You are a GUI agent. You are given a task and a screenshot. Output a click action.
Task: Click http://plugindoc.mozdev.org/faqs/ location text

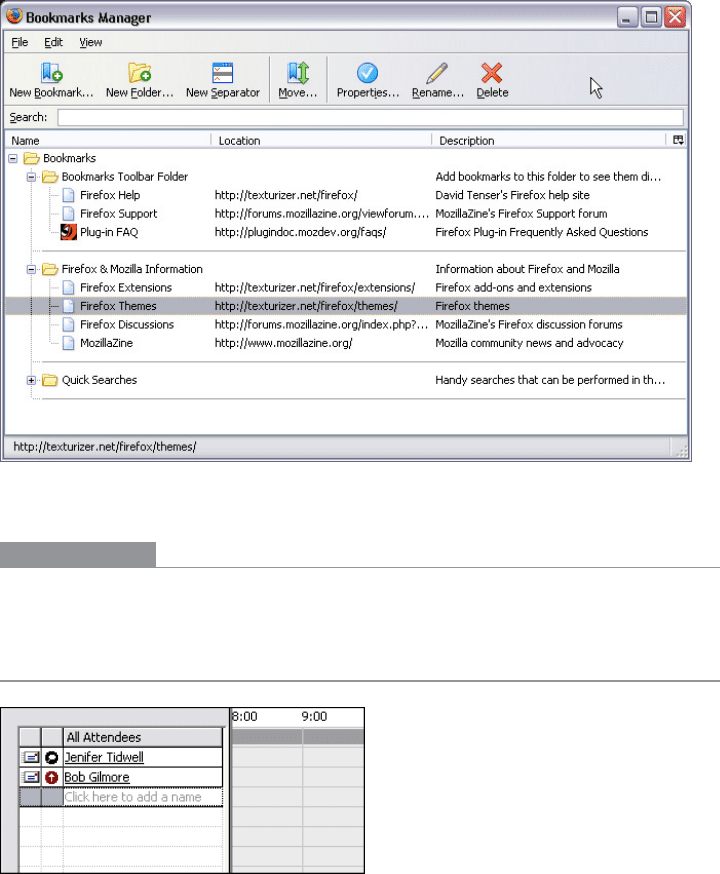coord(300,232)
